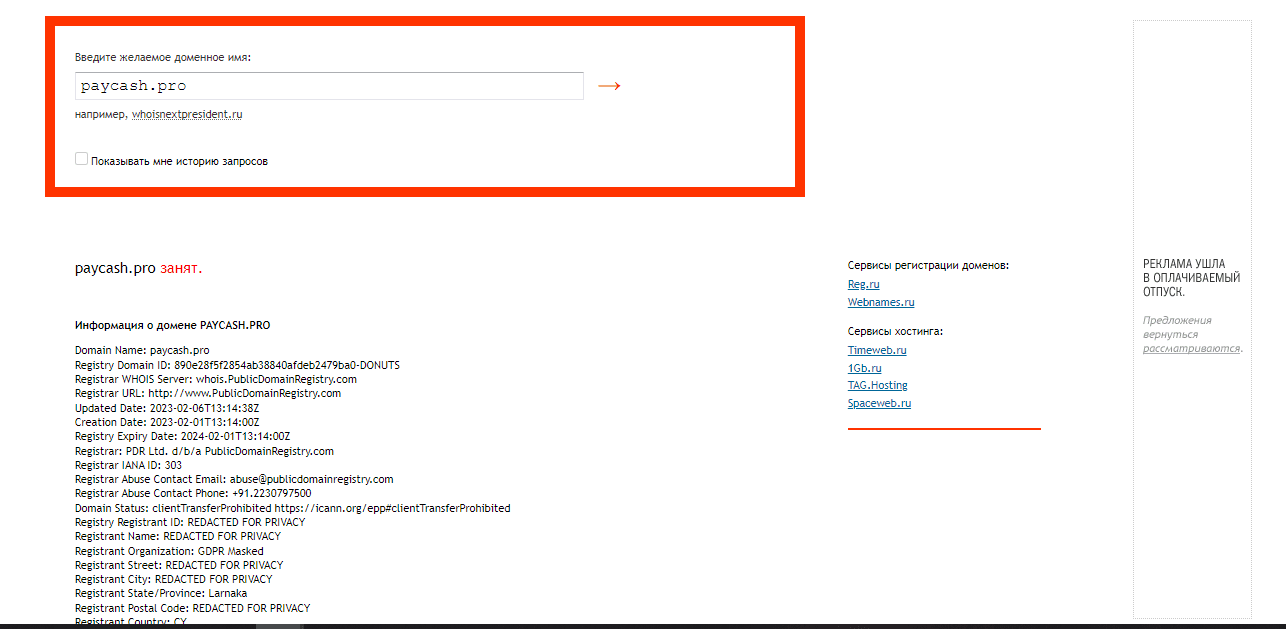Click the 'Информация о домене PAYCASH.PRO' heading
Viewport: 1286px width, 629px height.
pos(172,325)
